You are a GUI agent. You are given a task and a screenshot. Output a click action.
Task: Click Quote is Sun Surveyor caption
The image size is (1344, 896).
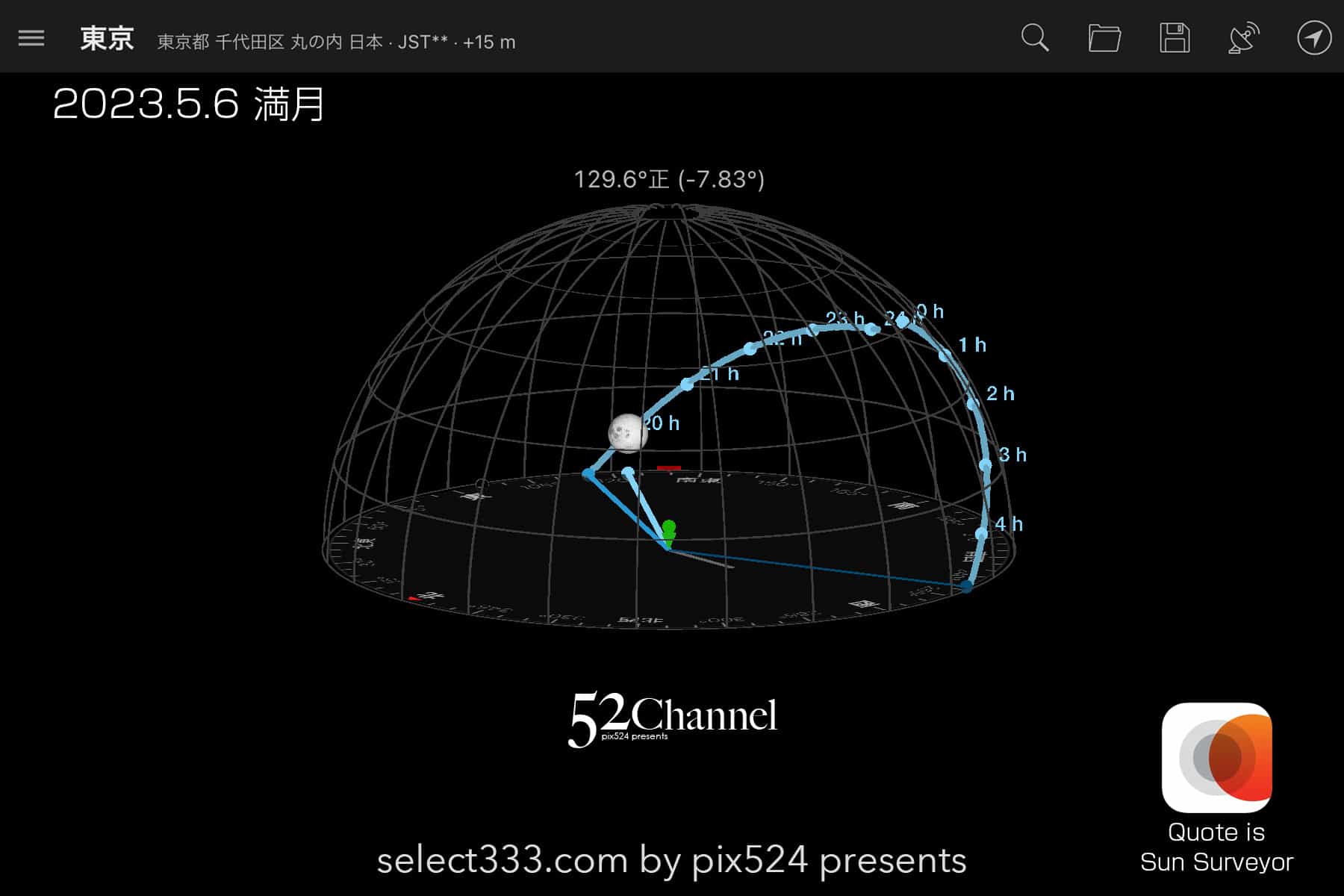pos(1216,847)
